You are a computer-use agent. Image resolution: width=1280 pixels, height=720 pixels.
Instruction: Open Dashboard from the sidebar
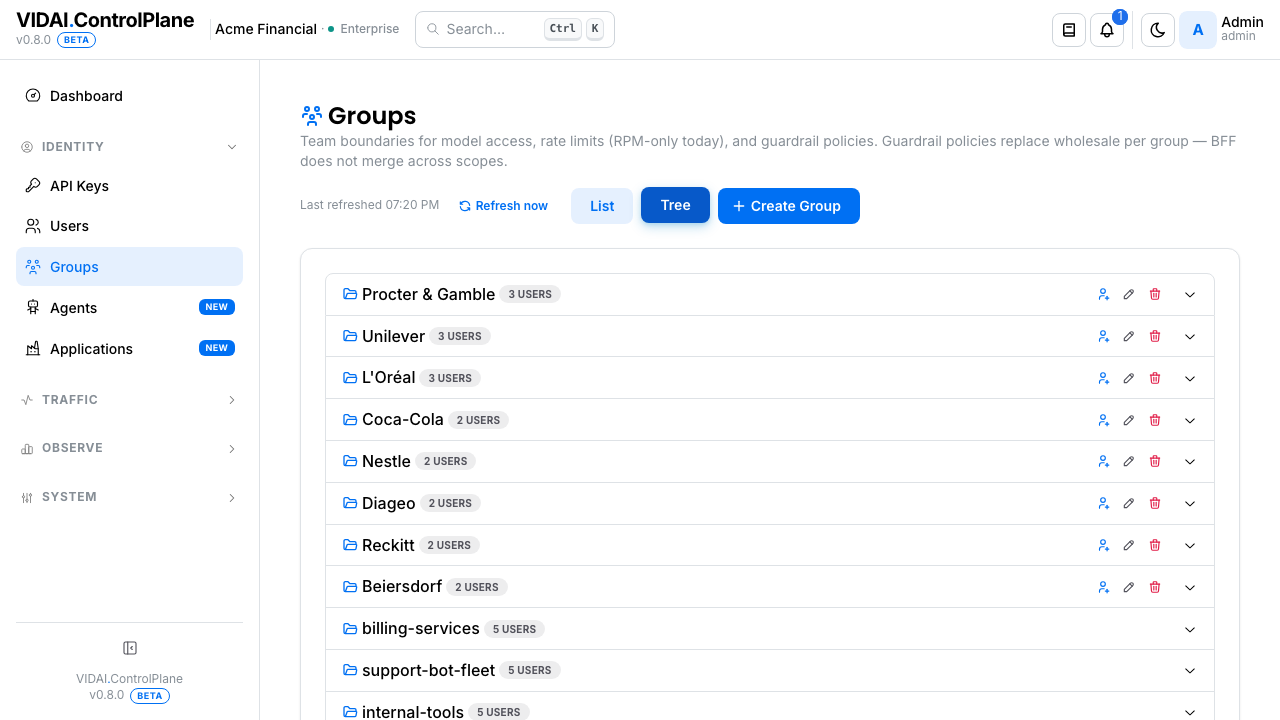point(129,96)
